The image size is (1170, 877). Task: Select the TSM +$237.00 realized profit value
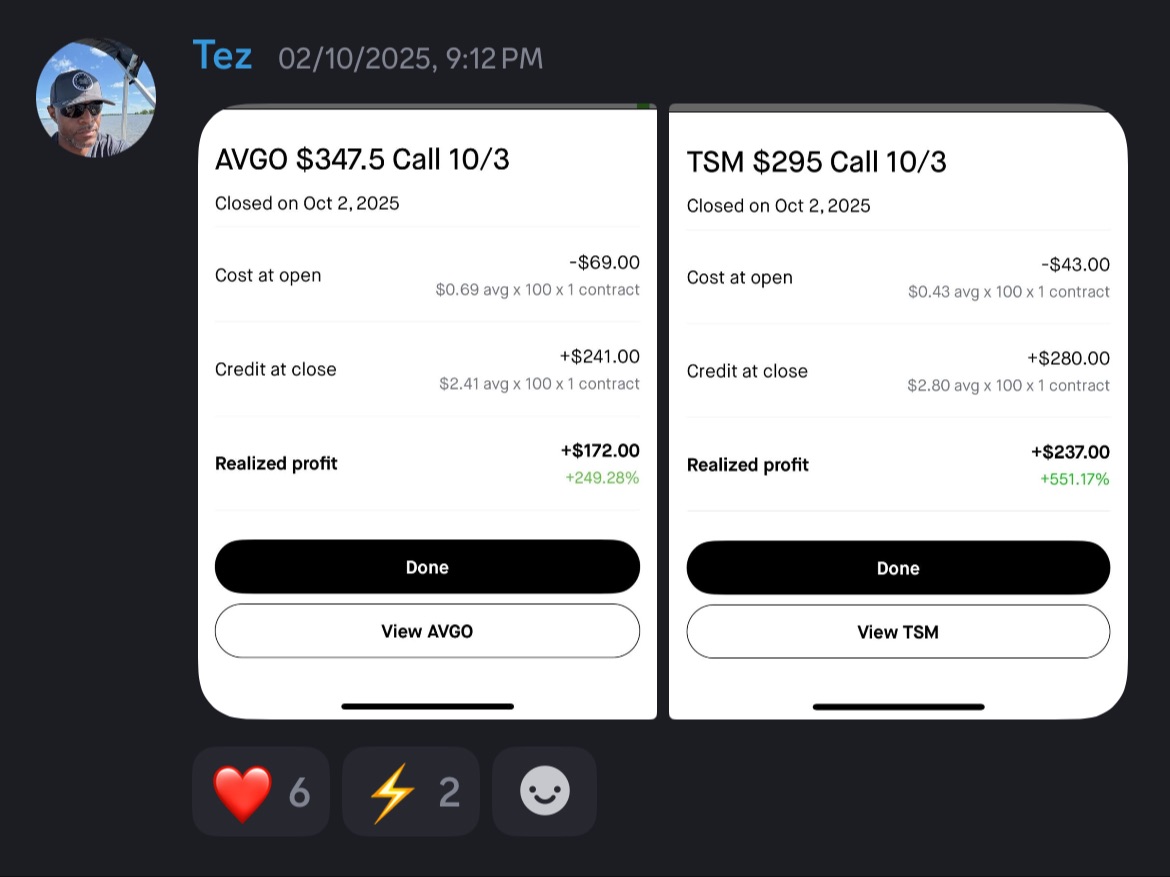pos(1070,452)
